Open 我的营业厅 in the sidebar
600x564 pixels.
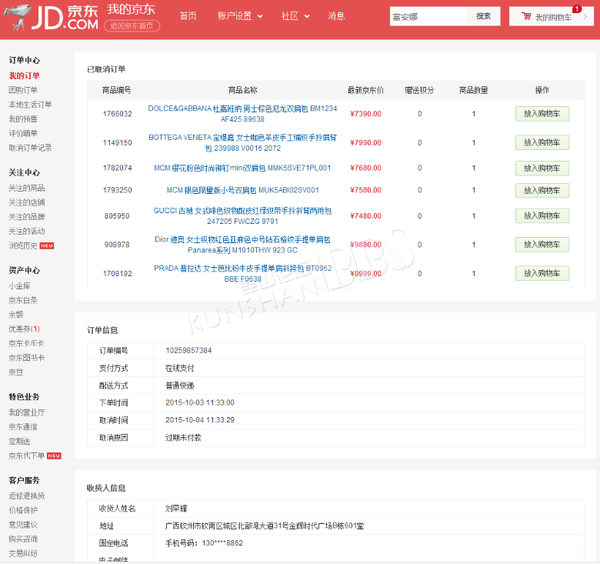coord(27,412)
